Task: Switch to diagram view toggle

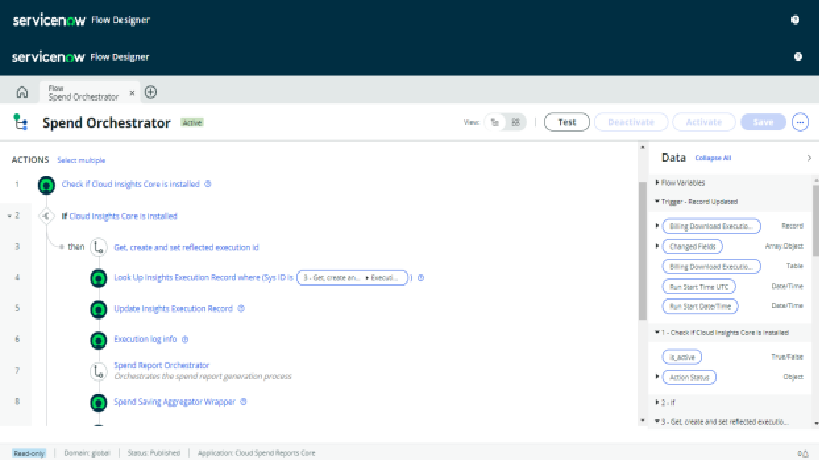Action: pyautogui.click(x=516, y=122)
